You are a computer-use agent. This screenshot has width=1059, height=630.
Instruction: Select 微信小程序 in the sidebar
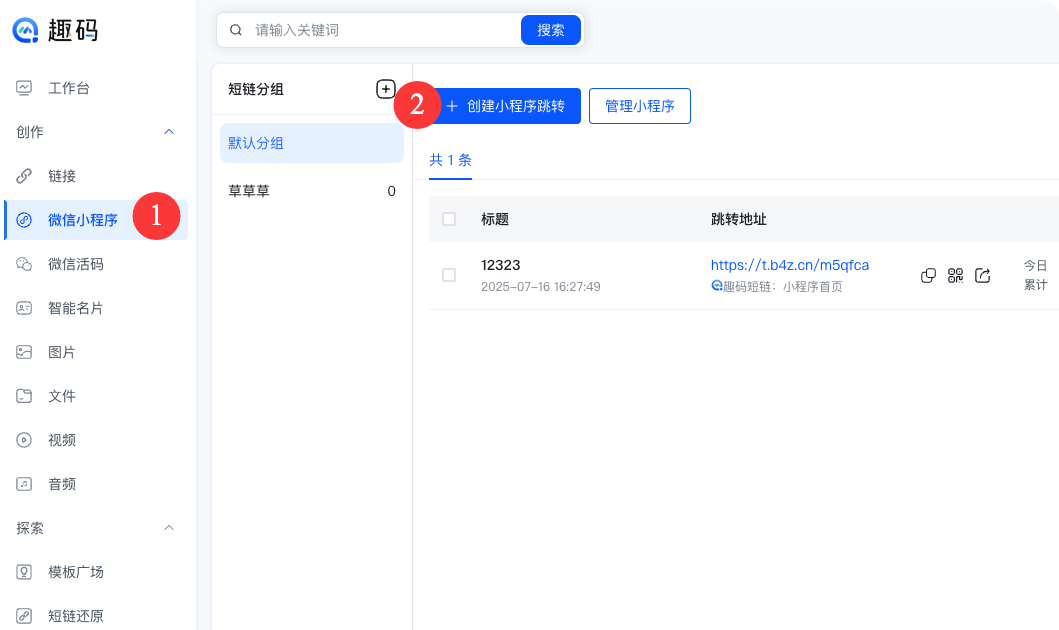pos(96,220)
